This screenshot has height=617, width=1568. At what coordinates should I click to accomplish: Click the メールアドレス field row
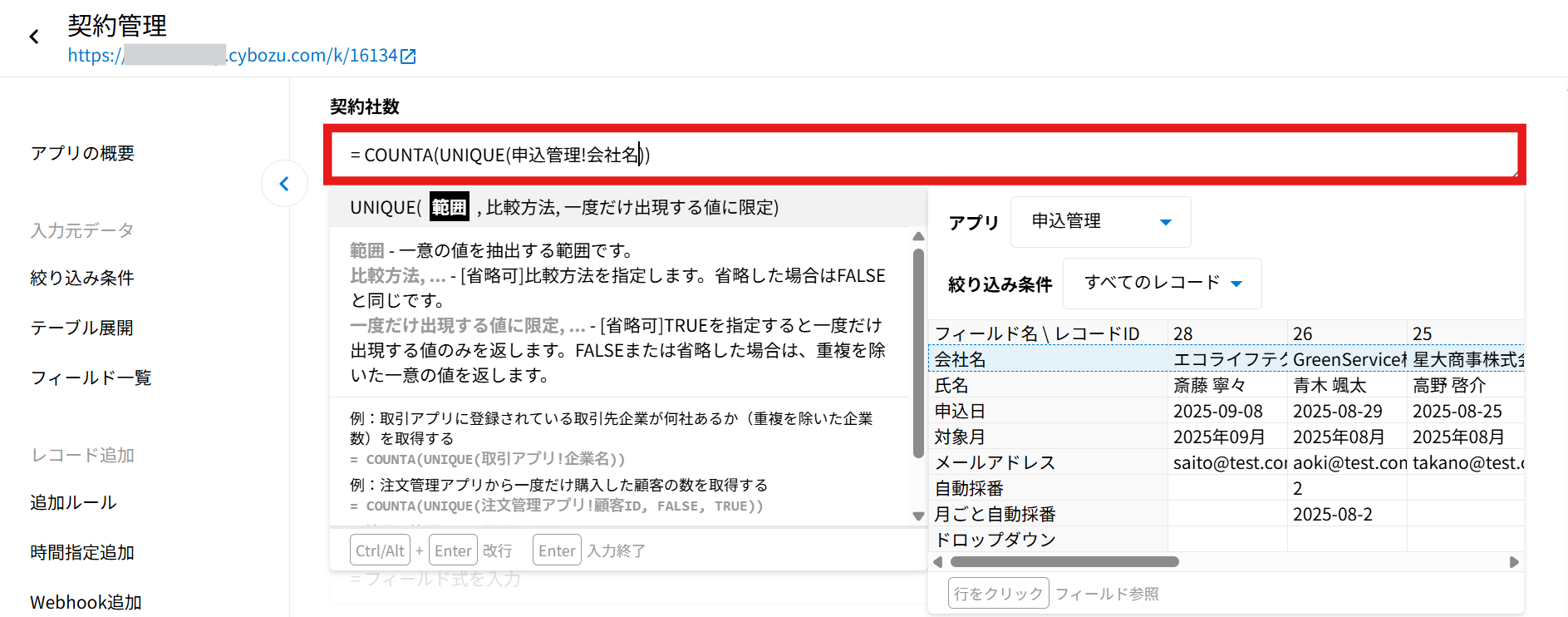(1047, 462)
